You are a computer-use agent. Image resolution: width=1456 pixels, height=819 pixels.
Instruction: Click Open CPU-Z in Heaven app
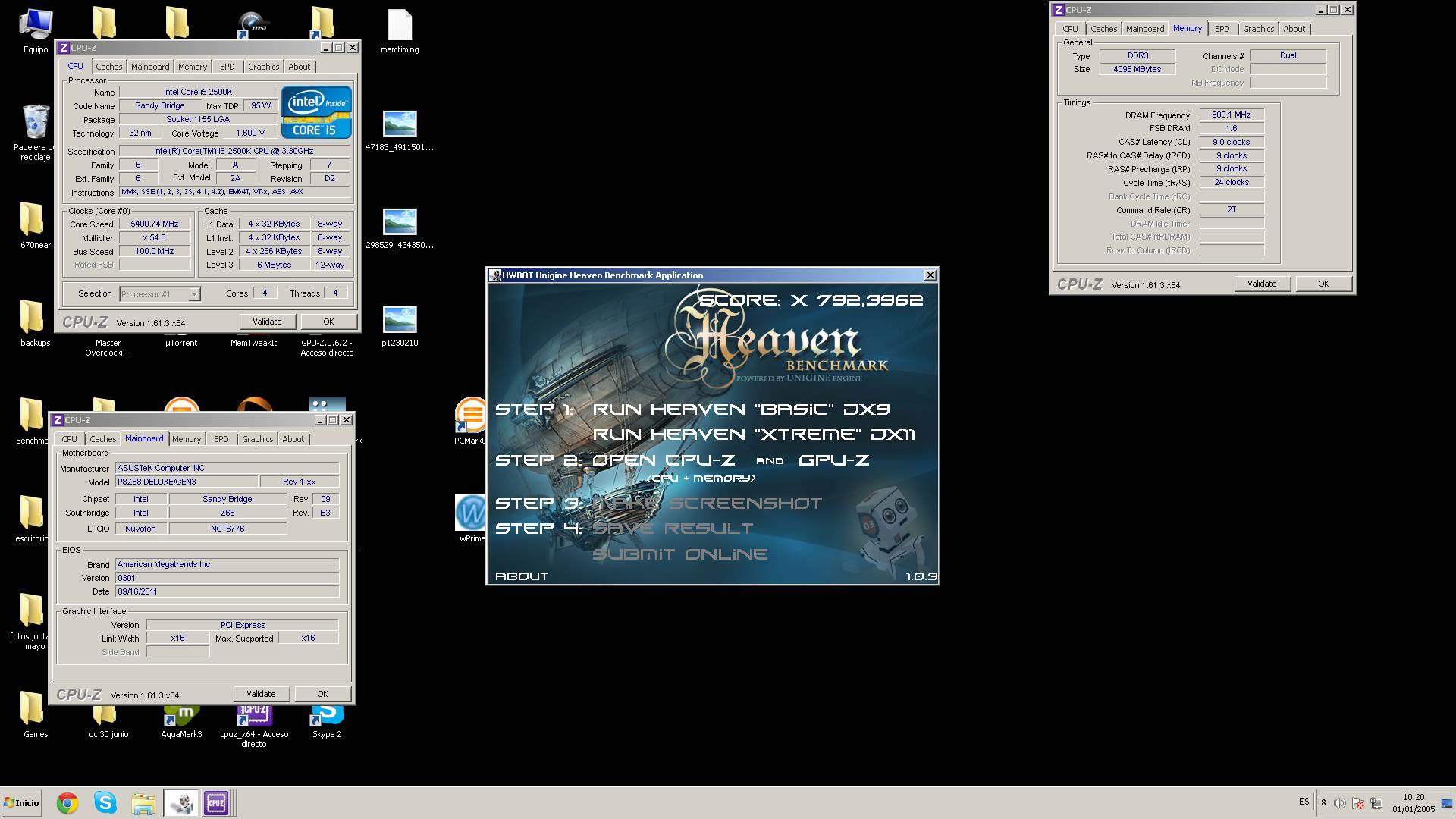point(664,460)
